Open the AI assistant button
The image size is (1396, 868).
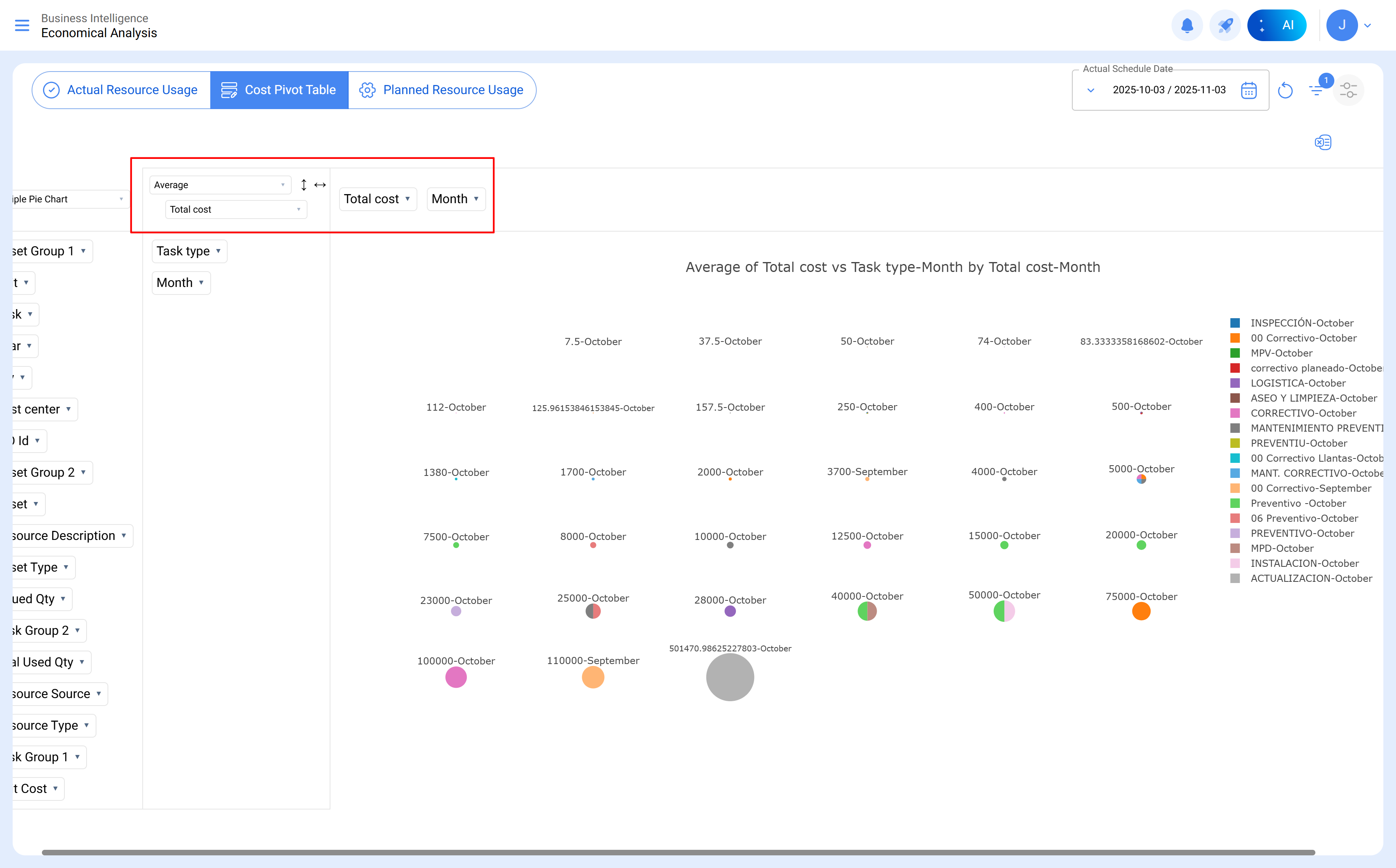point(1277,25)
